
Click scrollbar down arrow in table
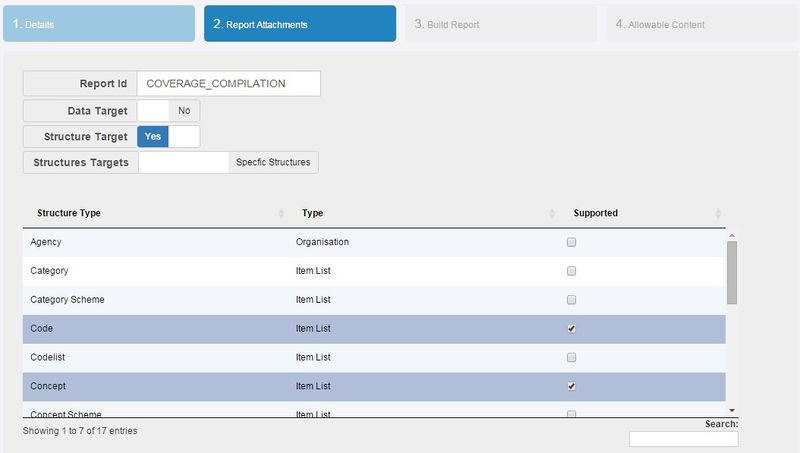[x=732, y=410]
